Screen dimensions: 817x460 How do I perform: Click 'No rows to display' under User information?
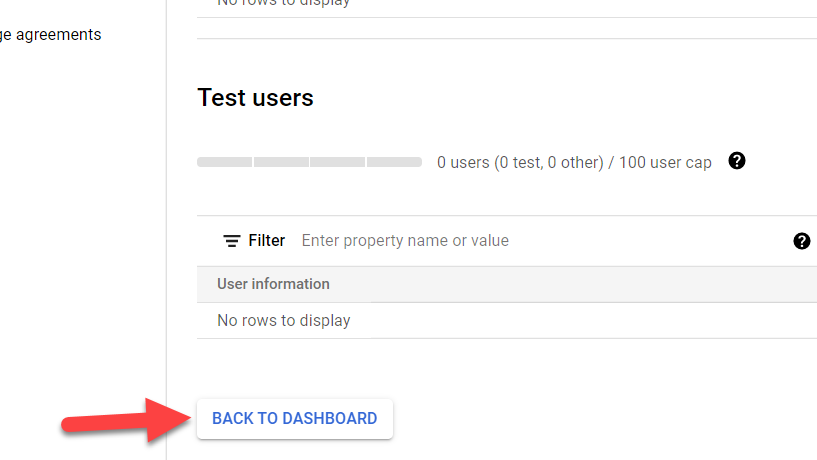pyautogui.click(x=284, y=321)
